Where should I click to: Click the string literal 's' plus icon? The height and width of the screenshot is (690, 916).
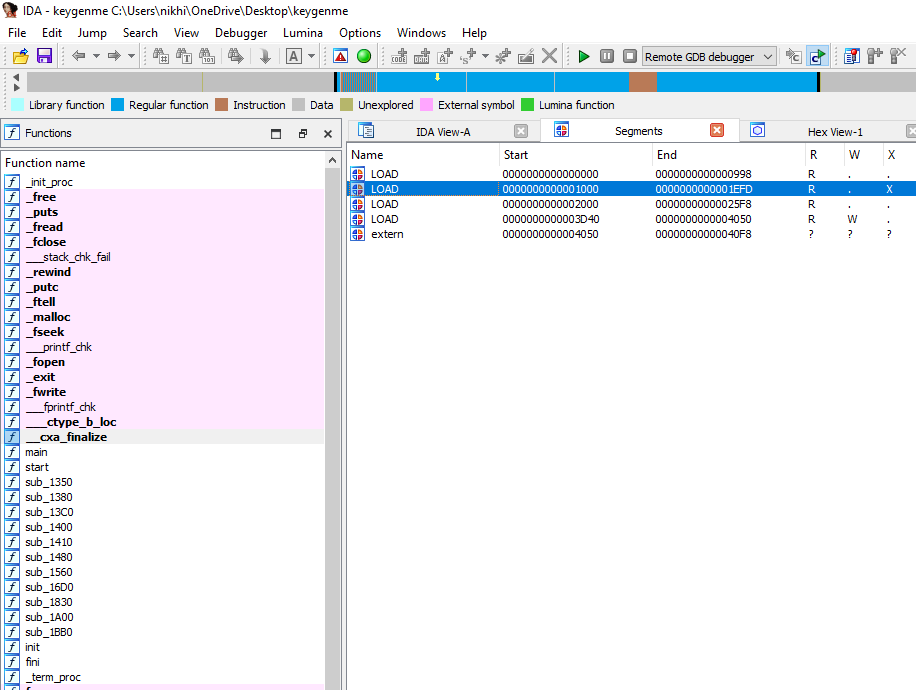468,56
